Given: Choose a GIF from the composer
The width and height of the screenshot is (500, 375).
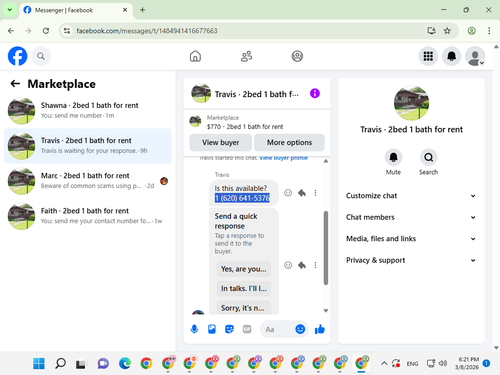Looking at the screenshot, I should (247, 329).
